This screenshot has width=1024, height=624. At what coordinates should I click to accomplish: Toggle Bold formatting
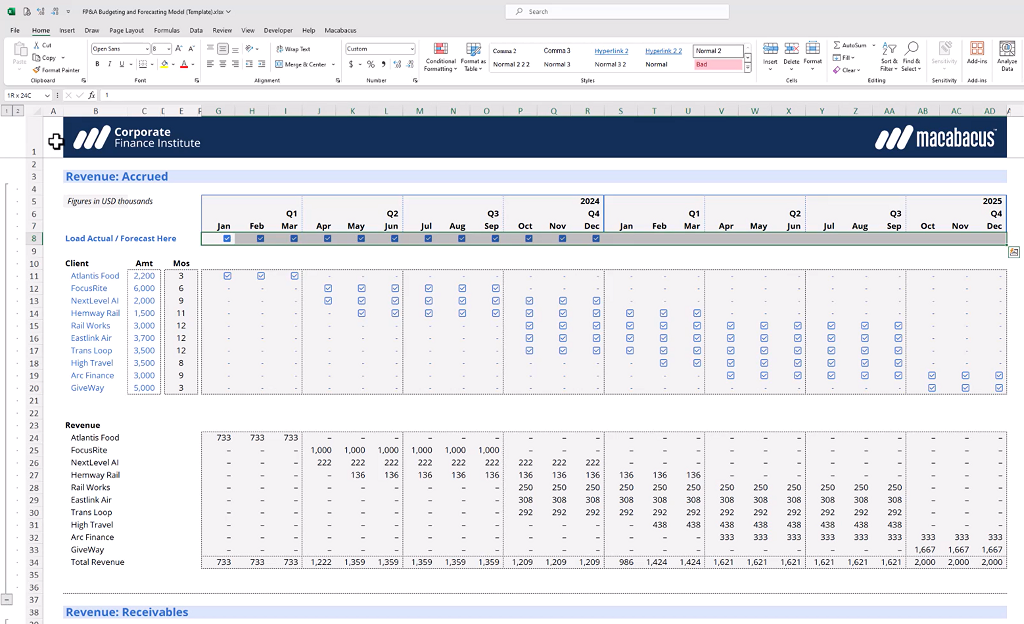(x=97, y=64)
